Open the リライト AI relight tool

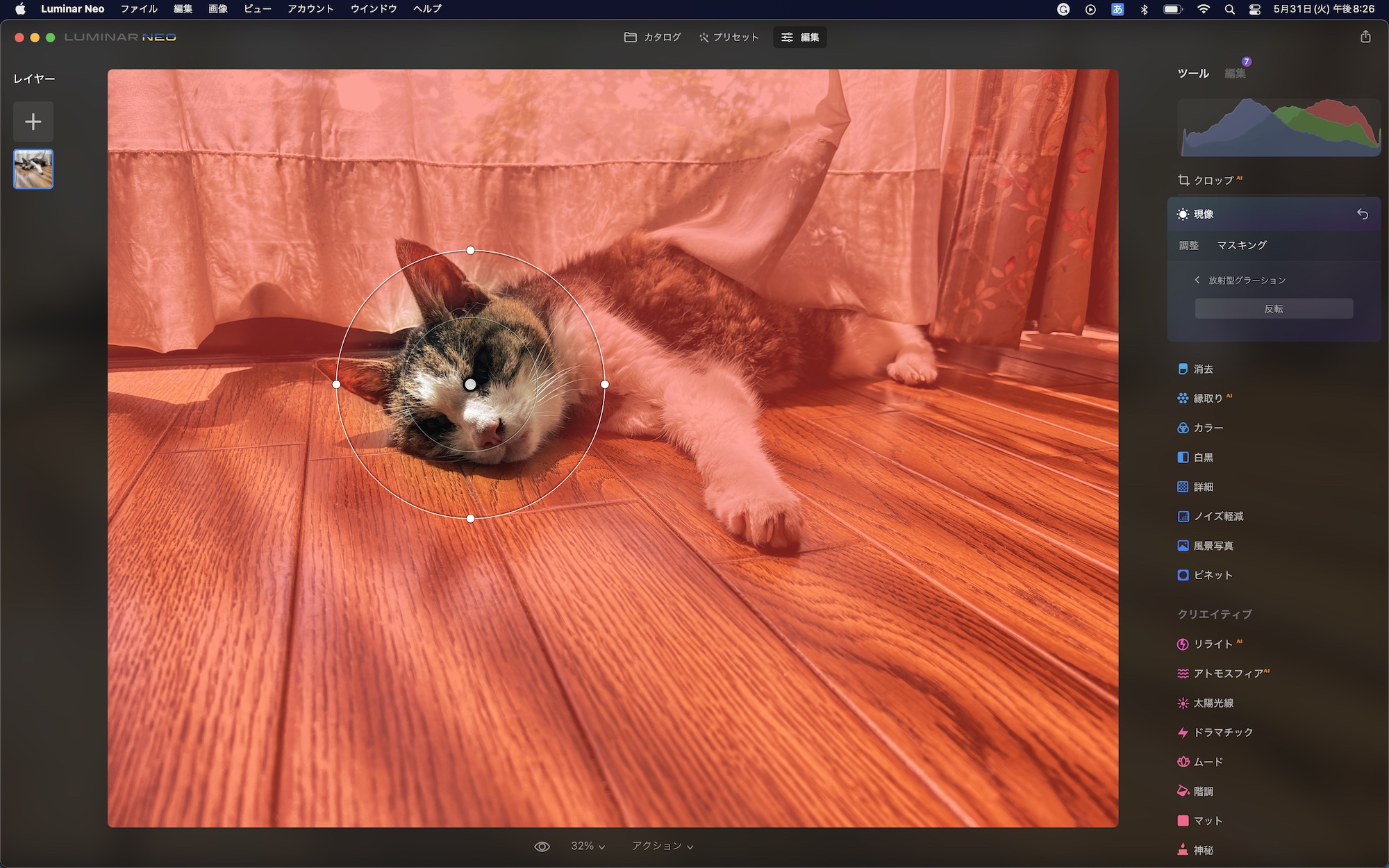point(1212,644)
